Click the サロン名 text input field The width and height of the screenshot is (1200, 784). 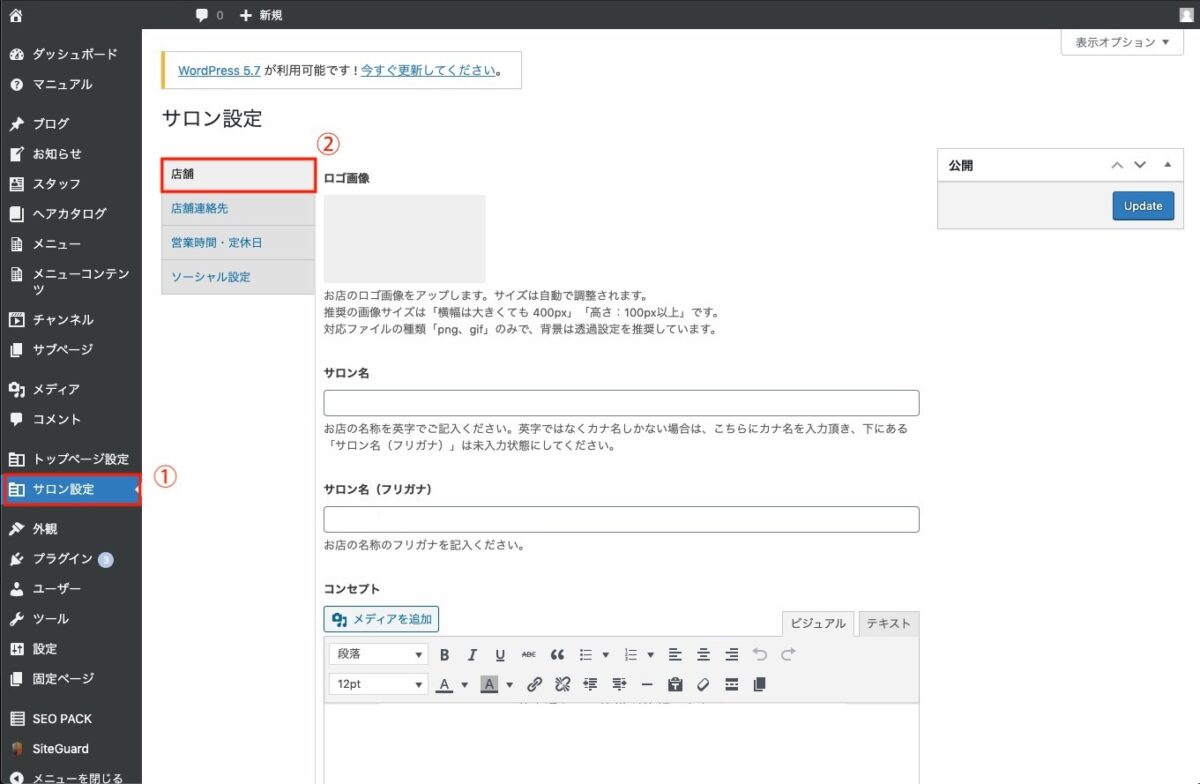pos(621,403)
